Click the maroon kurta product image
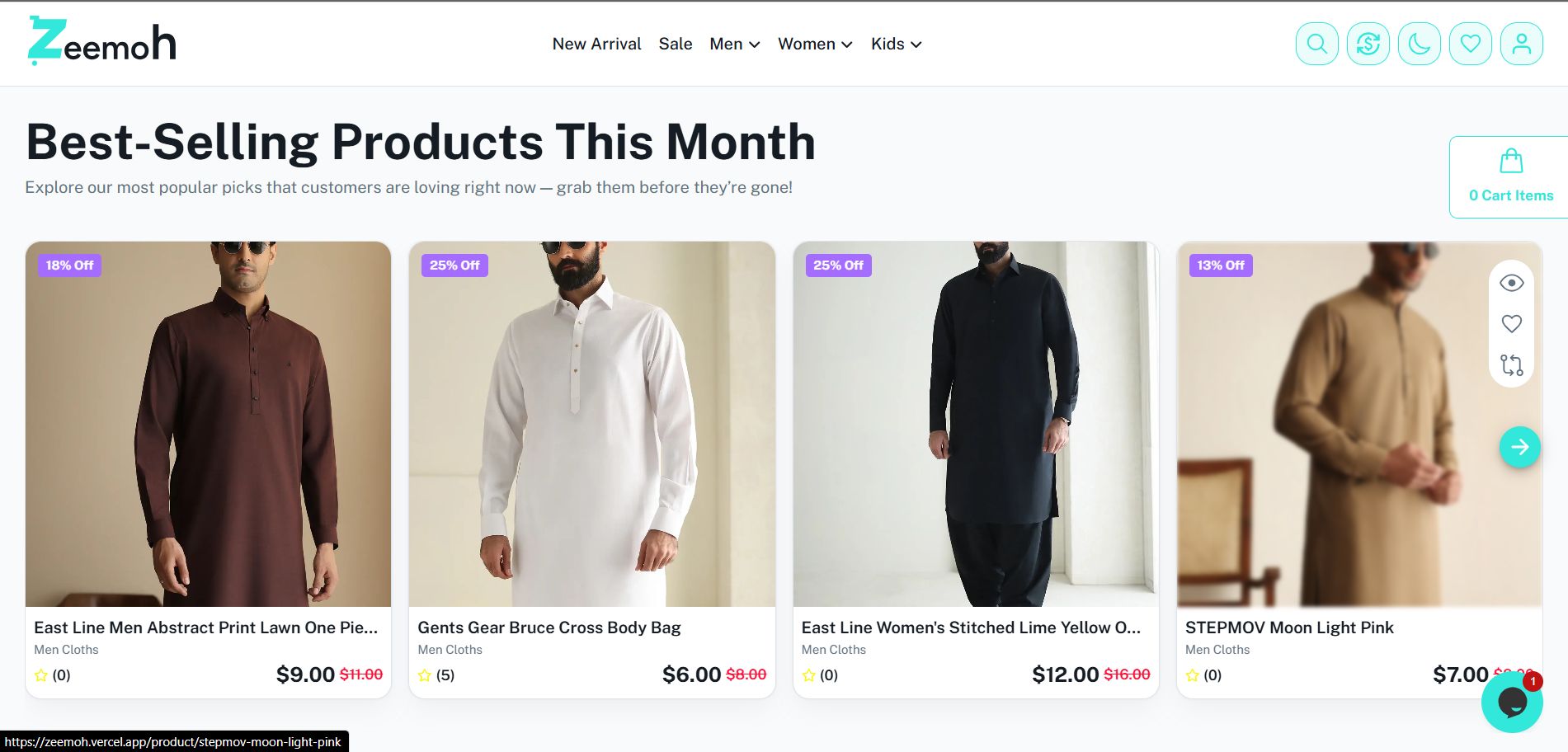Viewport: 1568px width, 752px height. [x=208, y=424]
